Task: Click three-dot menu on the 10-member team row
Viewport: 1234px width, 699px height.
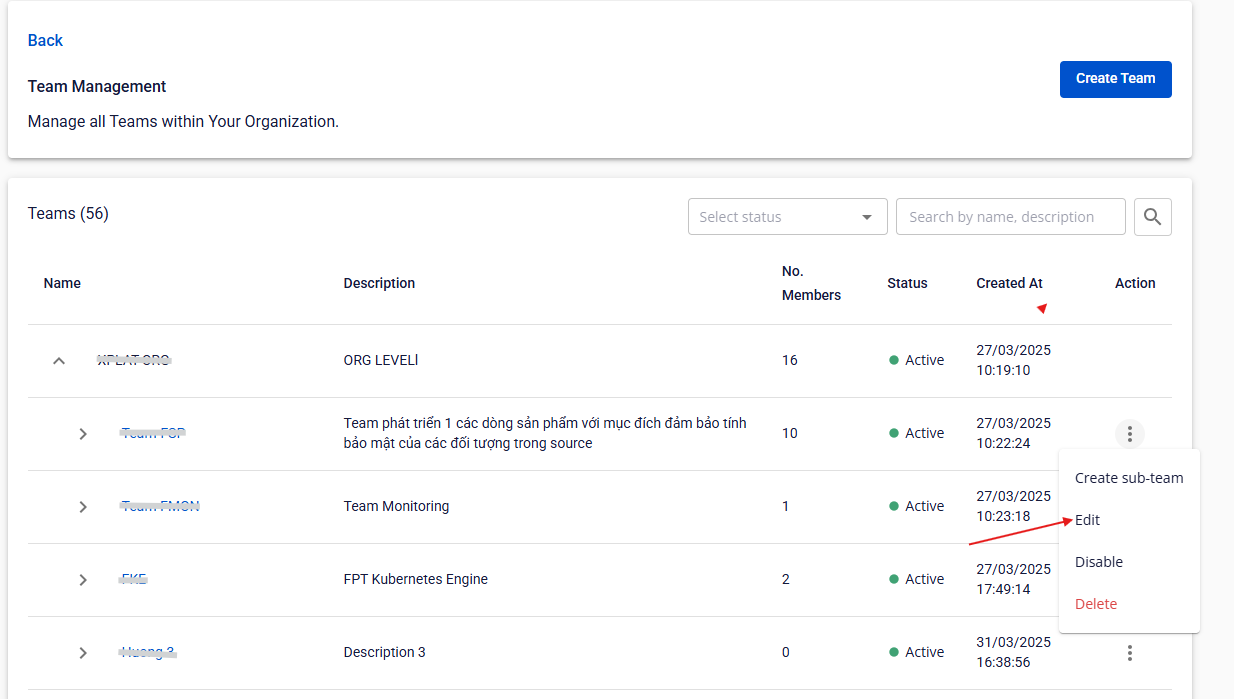Action: coord(1129,434)
